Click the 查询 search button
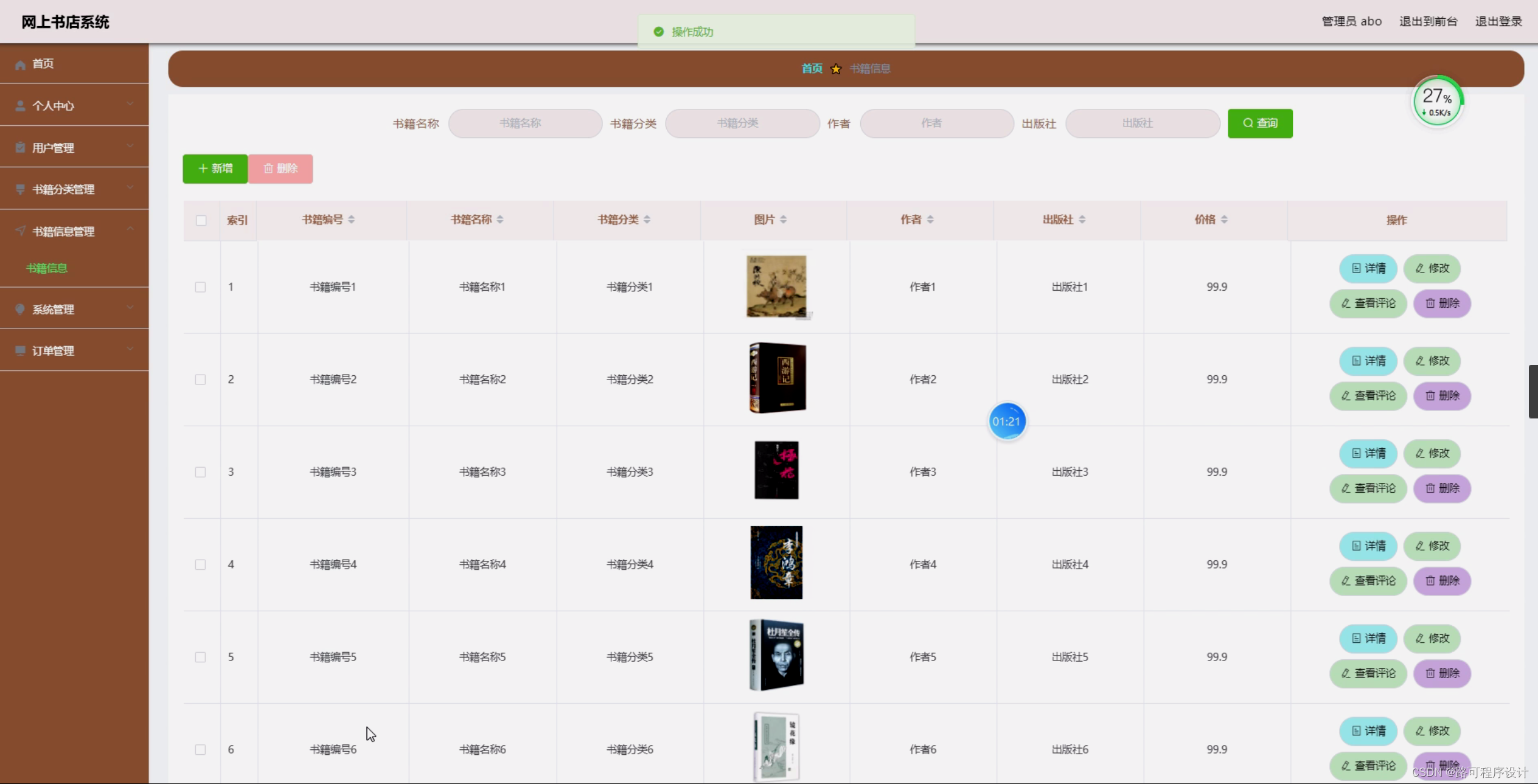 pyautogui.click(x=1260, y=123)
